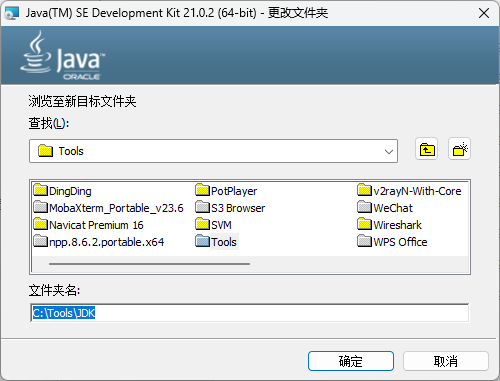Select the DingDing folder

[x=63, y=191]
